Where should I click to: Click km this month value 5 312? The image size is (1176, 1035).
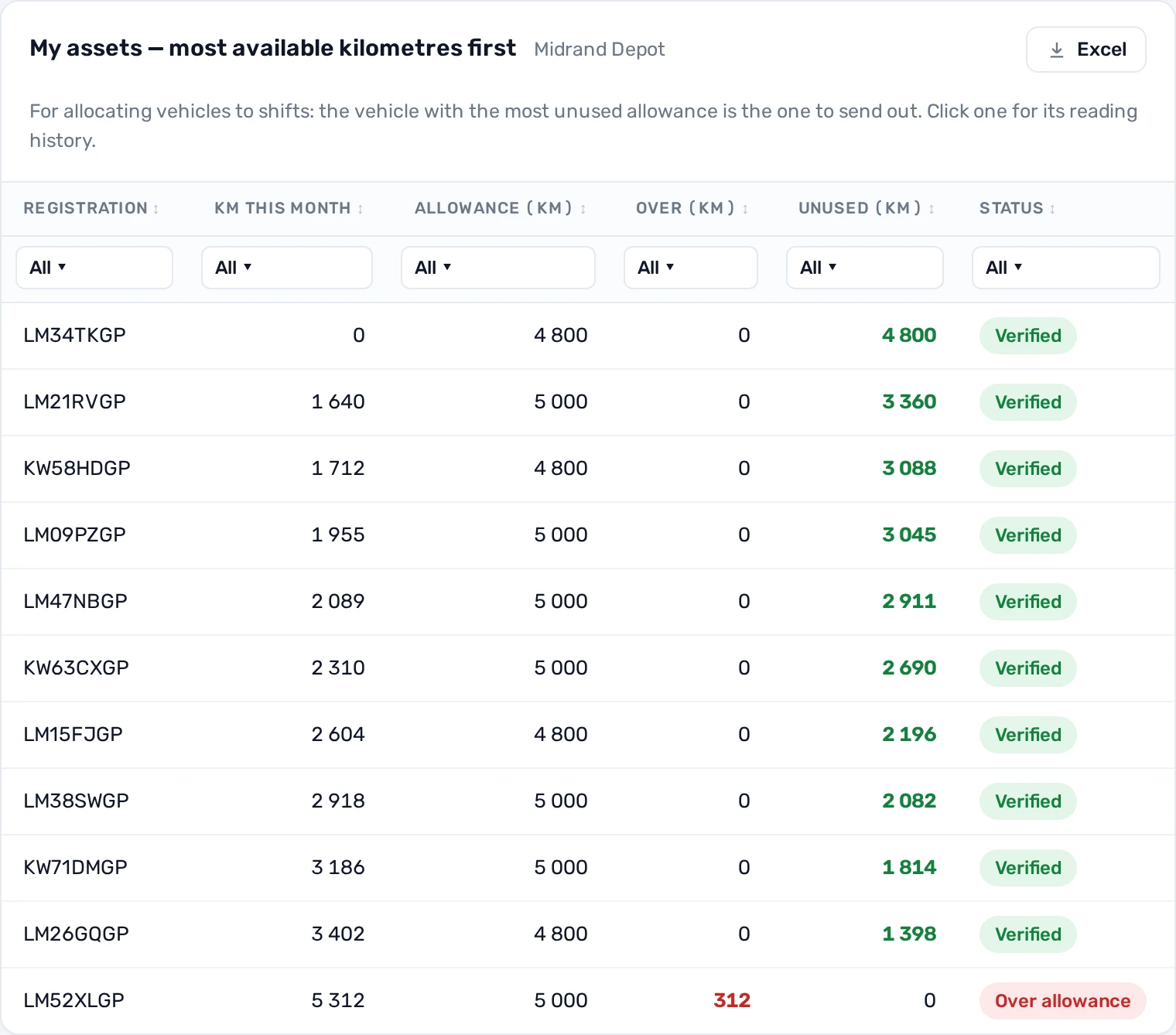click(338, 1000)
